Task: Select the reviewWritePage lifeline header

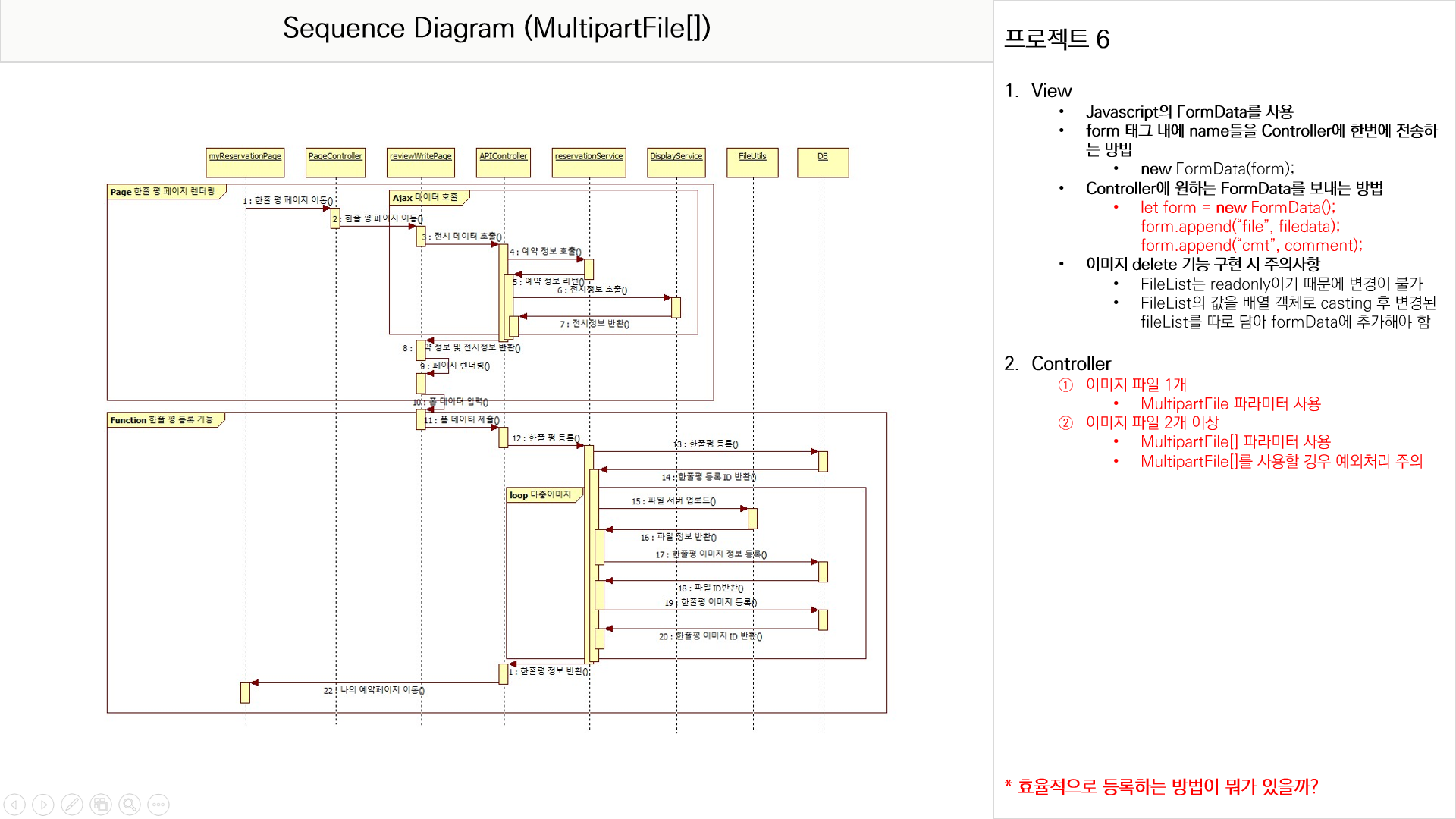Action: click(x=421, y=162)
